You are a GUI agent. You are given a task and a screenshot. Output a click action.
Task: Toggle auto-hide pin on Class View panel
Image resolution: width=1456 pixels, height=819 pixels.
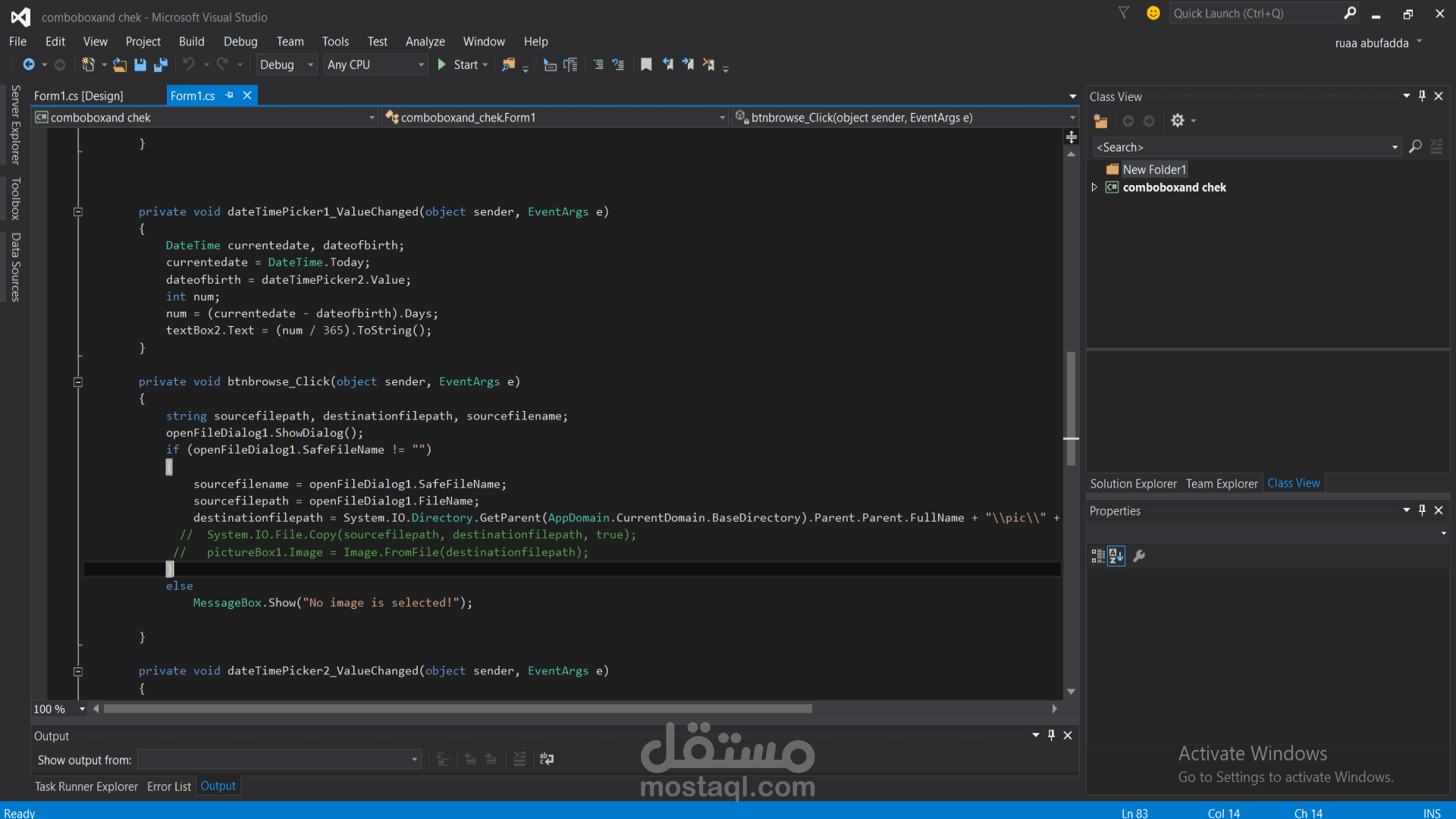pos(1422,96)
